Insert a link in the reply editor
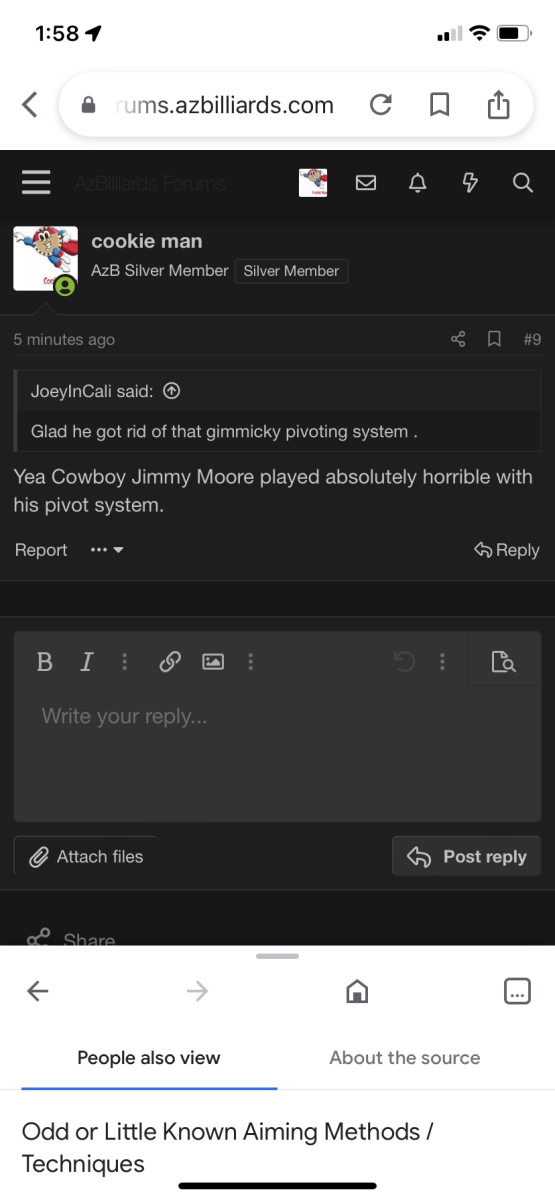 [x=170, y=661]
